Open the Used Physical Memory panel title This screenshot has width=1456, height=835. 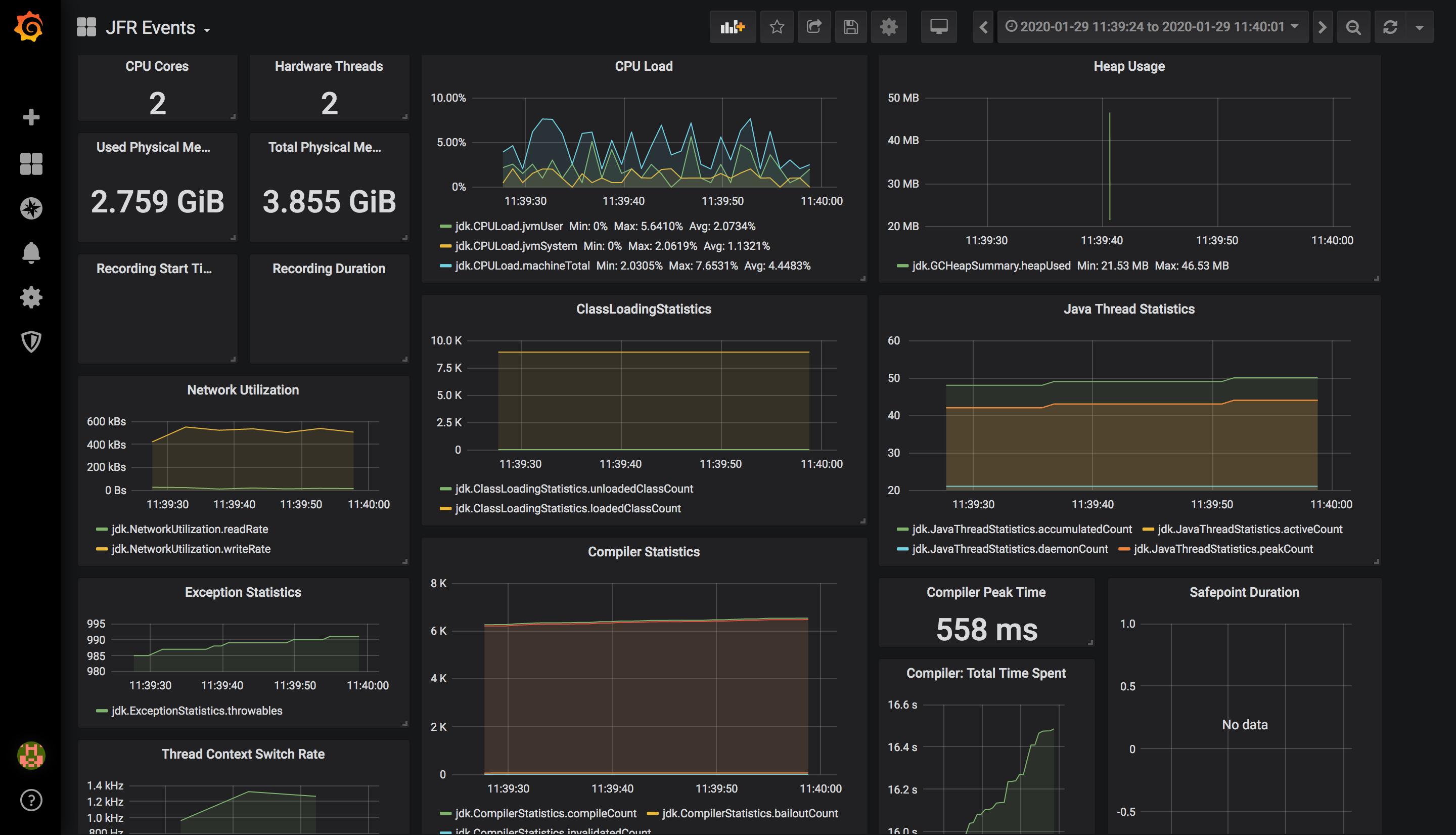153,147
